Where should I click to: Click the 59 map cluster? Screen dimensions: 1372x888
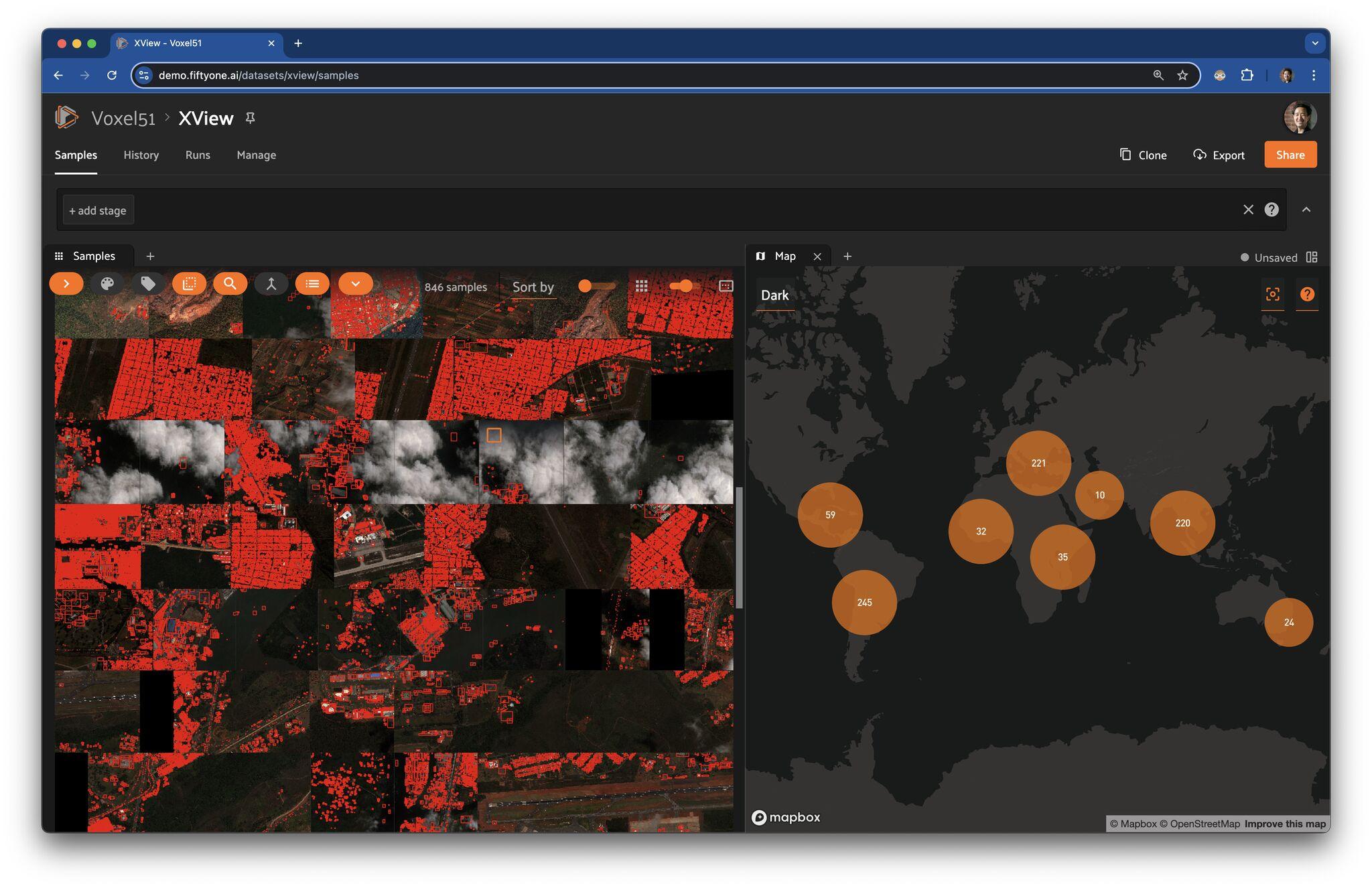tap(830, 515)
